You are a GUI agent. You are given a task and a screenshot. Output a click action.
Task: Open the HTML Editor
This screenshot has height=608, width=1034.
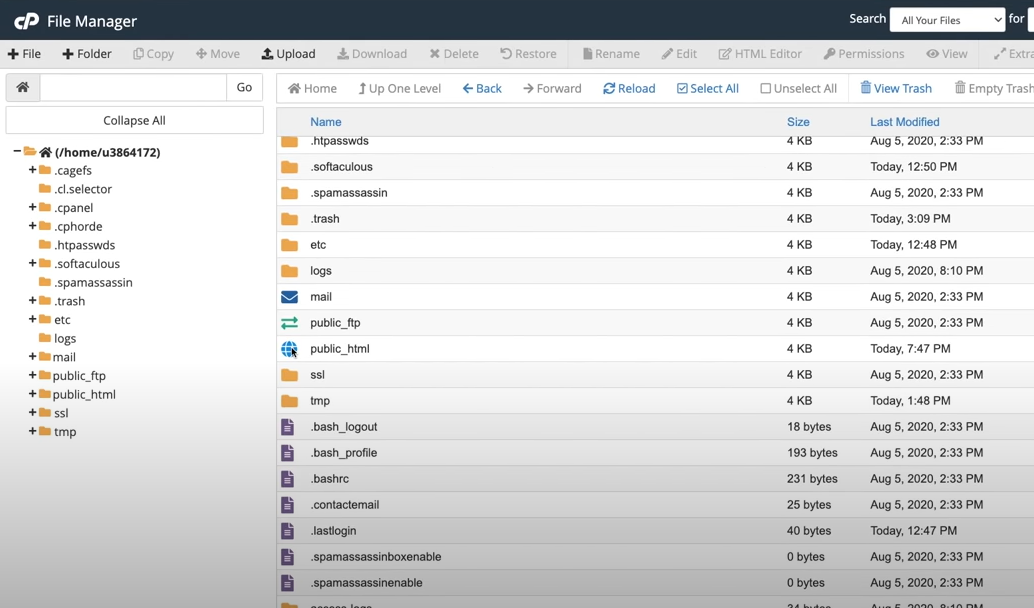(x=760, y=54)
